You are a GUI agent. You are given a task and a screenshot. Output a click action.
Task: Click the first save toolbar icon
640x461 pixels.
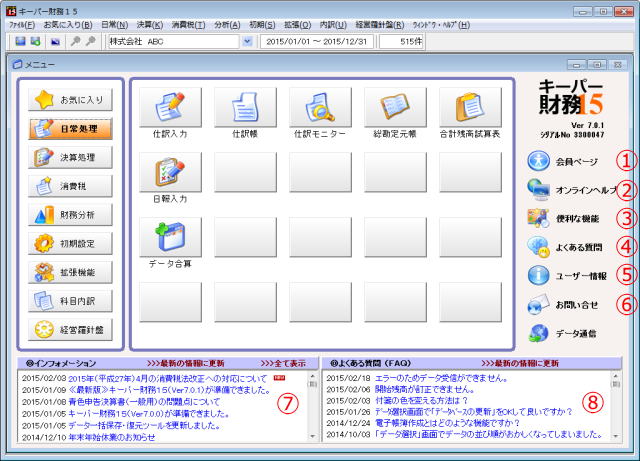pos(20,41)
